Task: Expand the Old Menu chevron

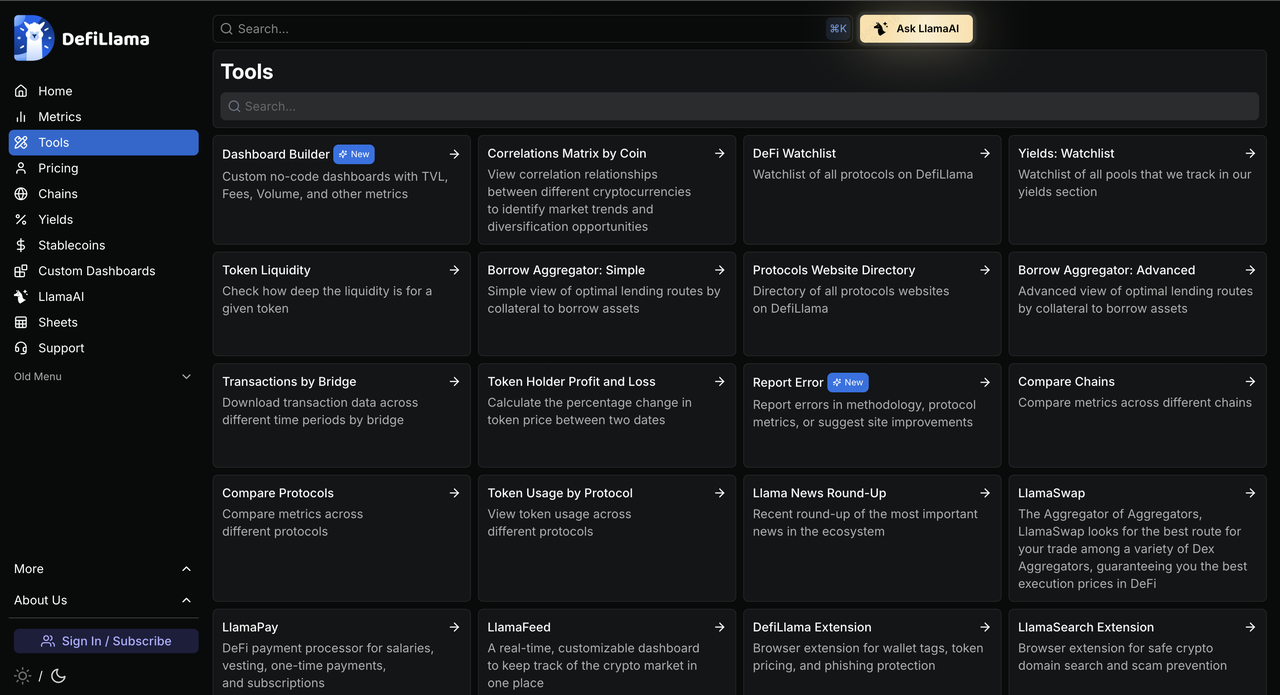Action: 186,377
